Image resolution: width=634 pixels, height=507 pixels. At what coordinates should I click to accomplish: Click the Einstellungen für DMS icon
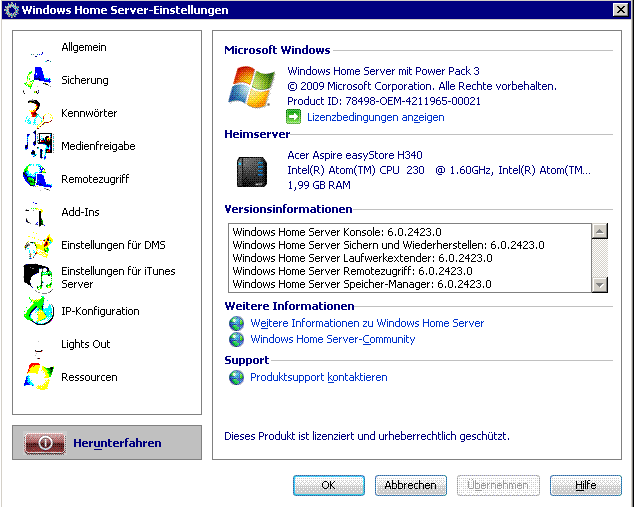(37, 245)
